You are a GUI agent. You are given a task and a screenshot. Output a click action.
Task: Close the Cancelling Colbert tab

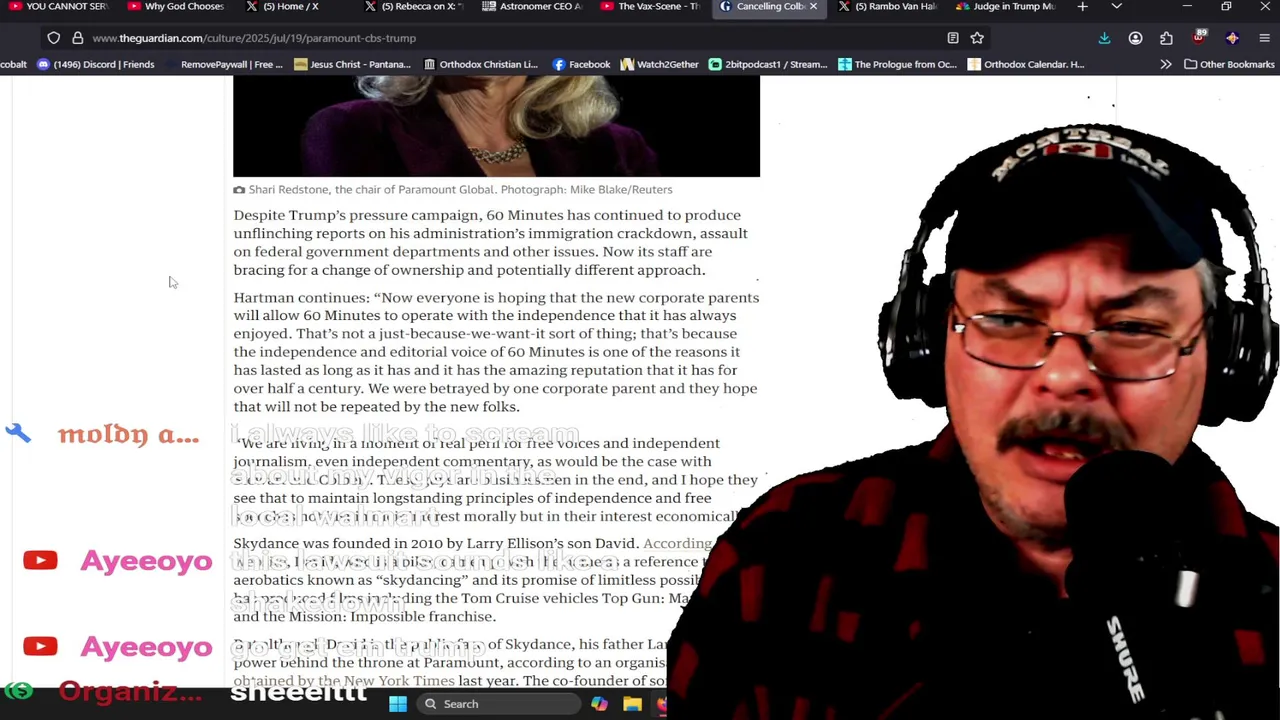pos(813,7)
